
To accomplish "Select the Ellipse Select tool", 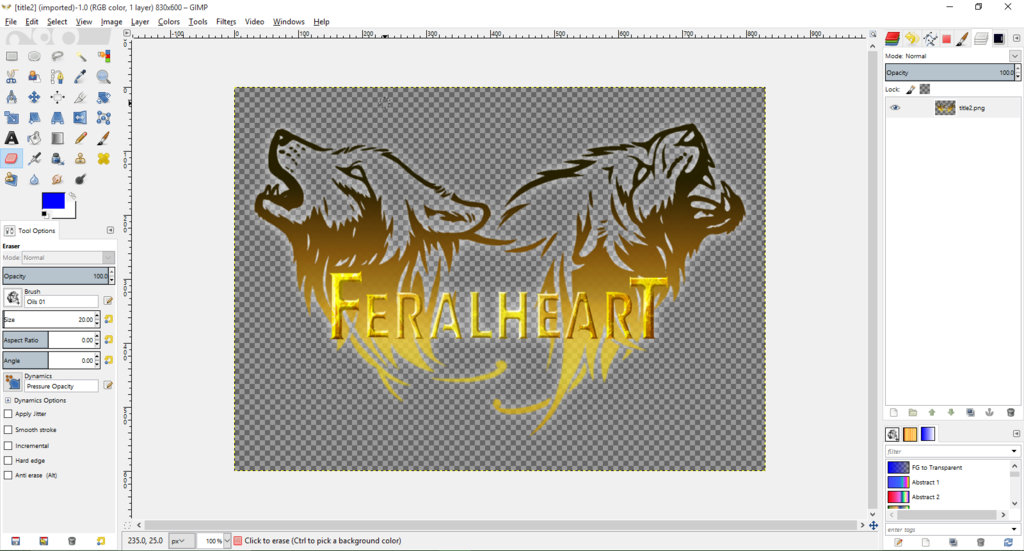I will [35, 56].
